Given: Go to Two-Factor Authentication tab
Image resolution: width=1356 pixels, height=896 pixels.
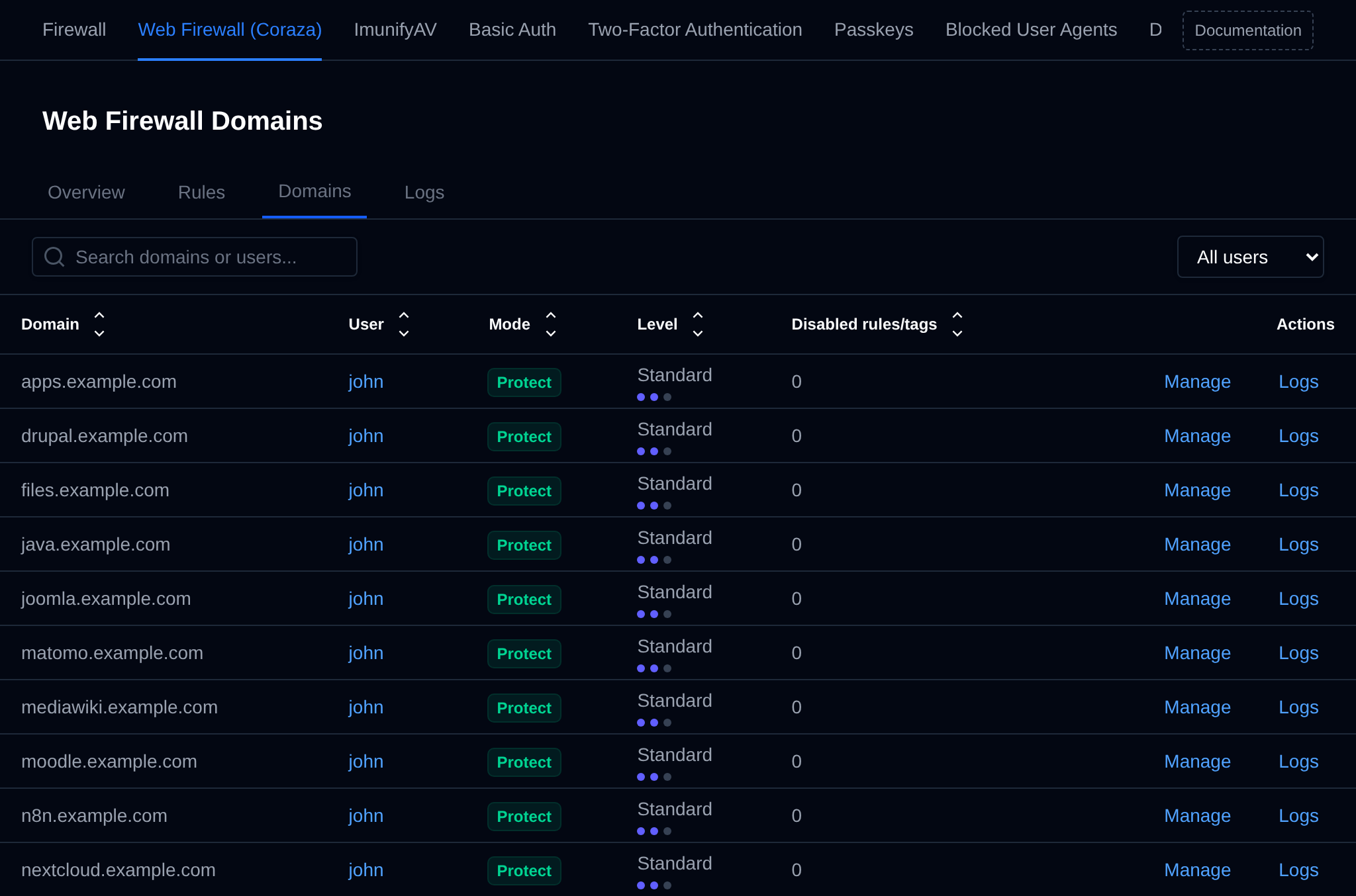Looking at the screenshot, I should 695,30.
